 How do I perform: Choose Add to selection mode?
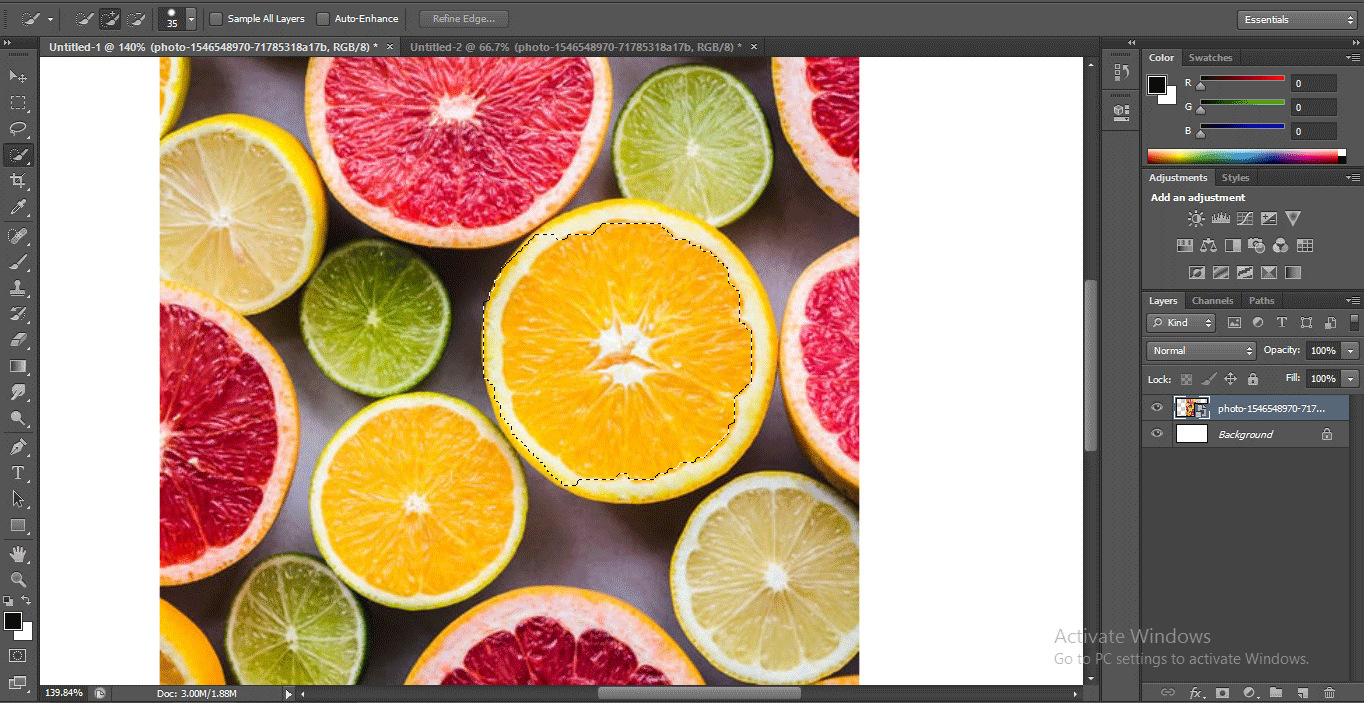coord(110,19)
